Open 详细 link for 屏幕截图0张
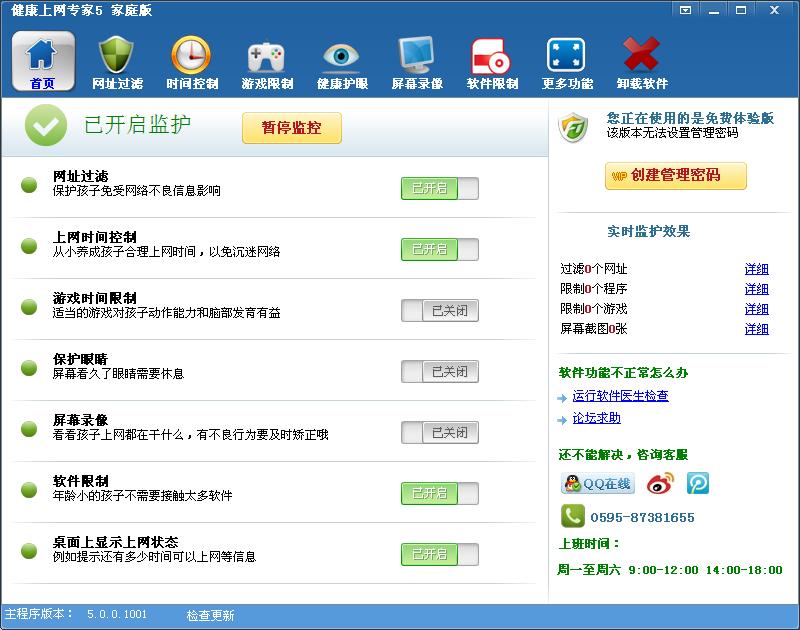The height and width of the screenshot is (630, 800). (x=757, y=329)
